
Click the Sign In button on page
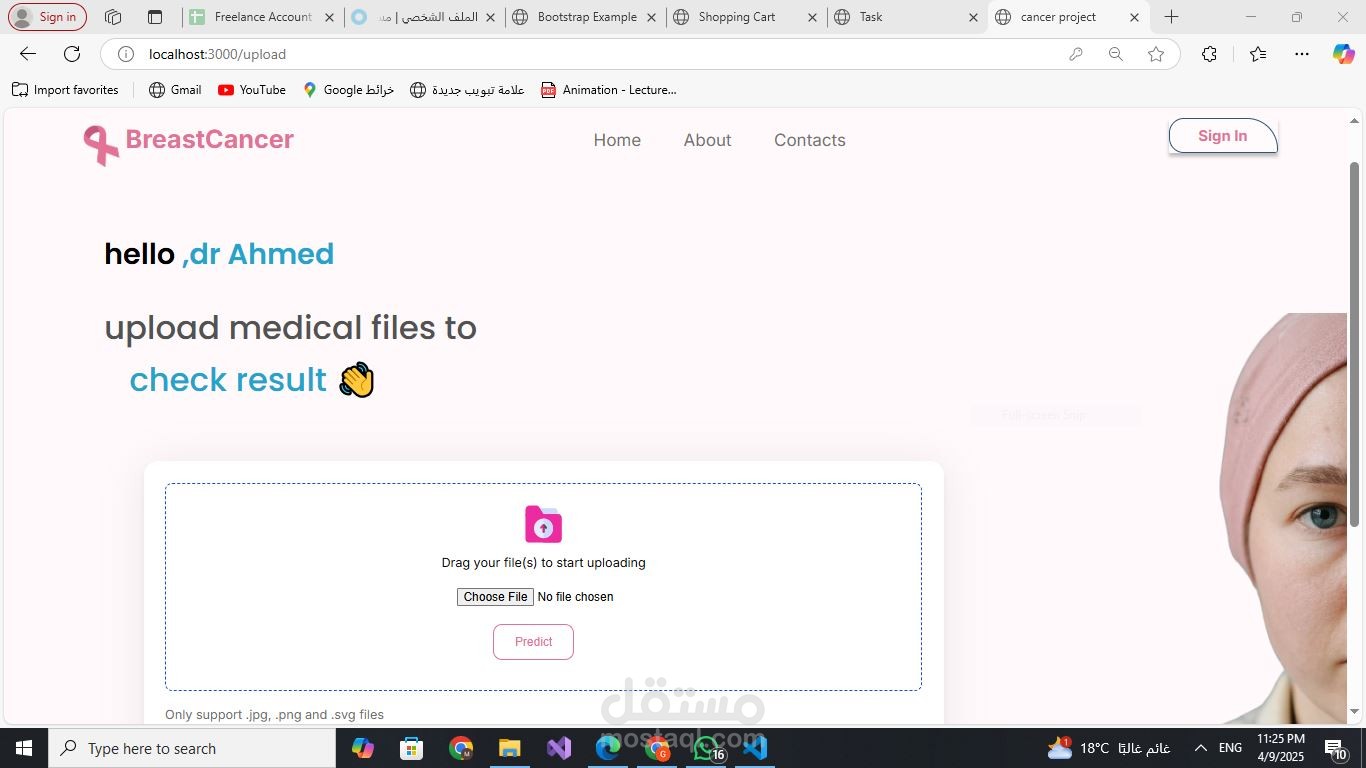click(1222, 136)
